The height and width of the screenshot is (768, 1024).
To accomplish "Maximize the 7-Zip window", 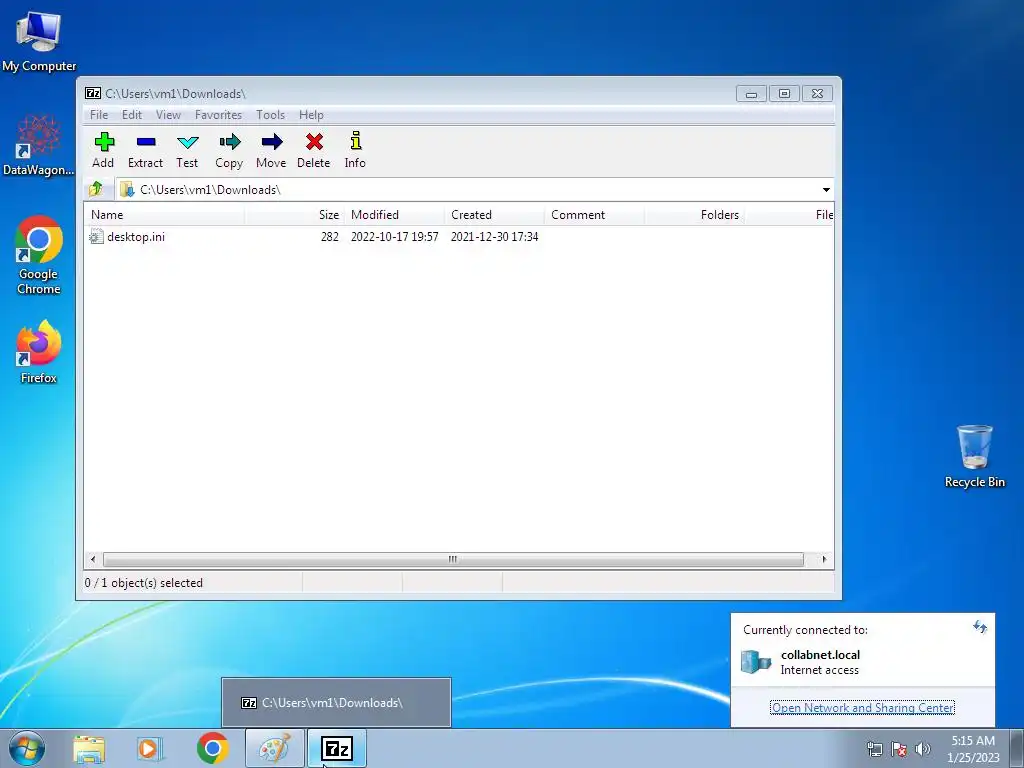I will pos(784,93).
